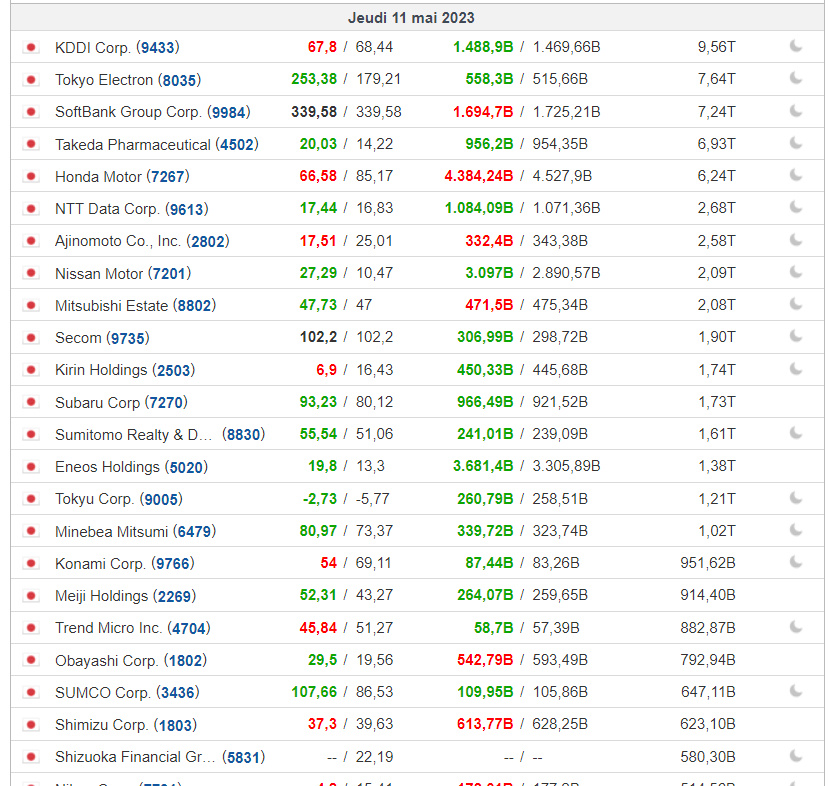Open the Subaru Corp link
The height and width of the screenshot is (786, 830).
point(97,403)
